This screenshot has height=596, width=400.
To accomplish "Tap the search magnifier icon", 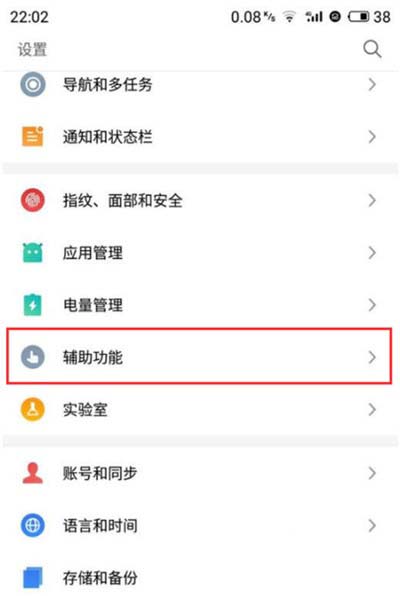I will [x=372, y=49].
